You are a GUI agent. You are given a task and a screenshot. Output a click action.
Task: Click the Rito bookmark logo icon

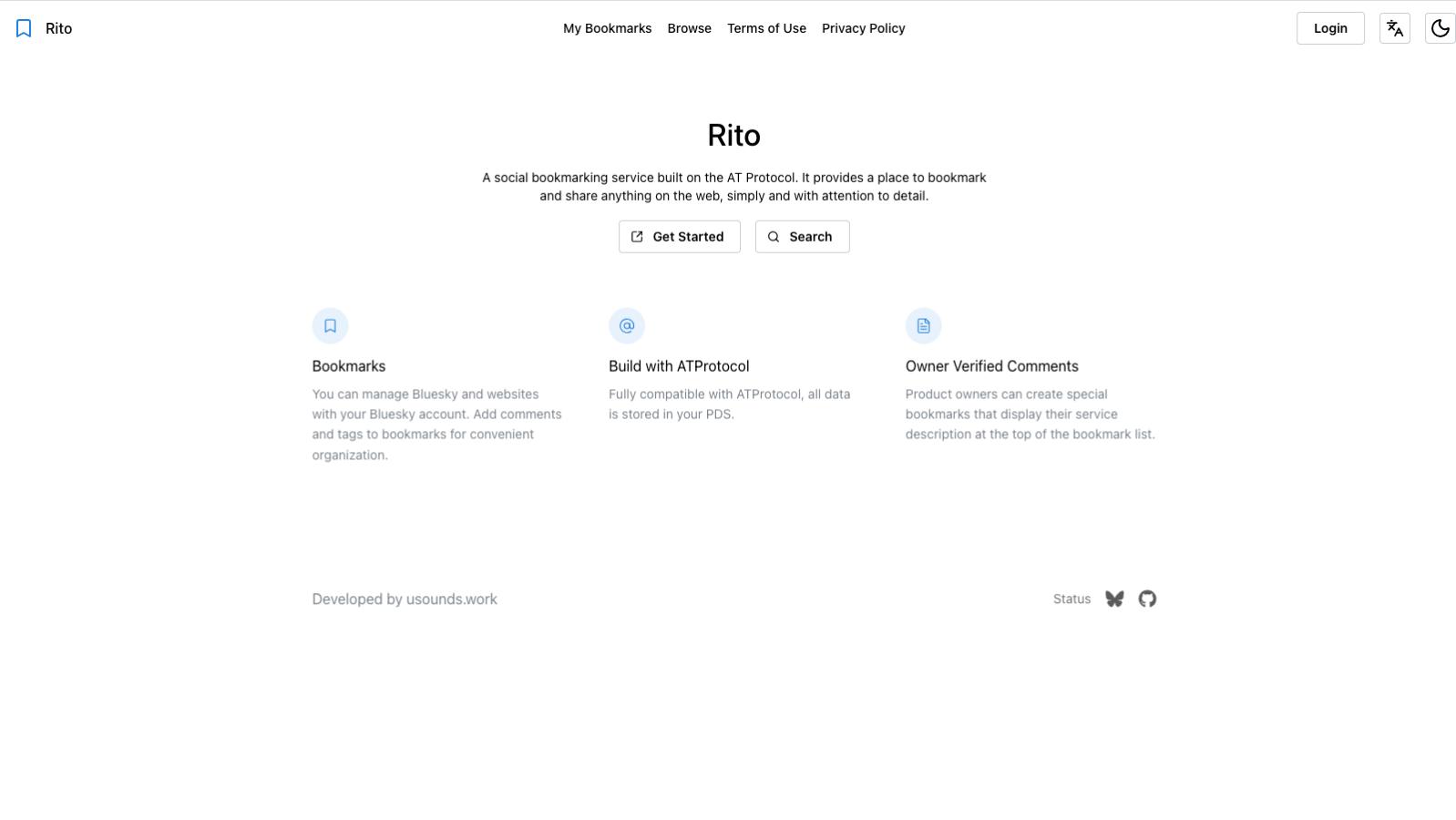pos(24,28)
